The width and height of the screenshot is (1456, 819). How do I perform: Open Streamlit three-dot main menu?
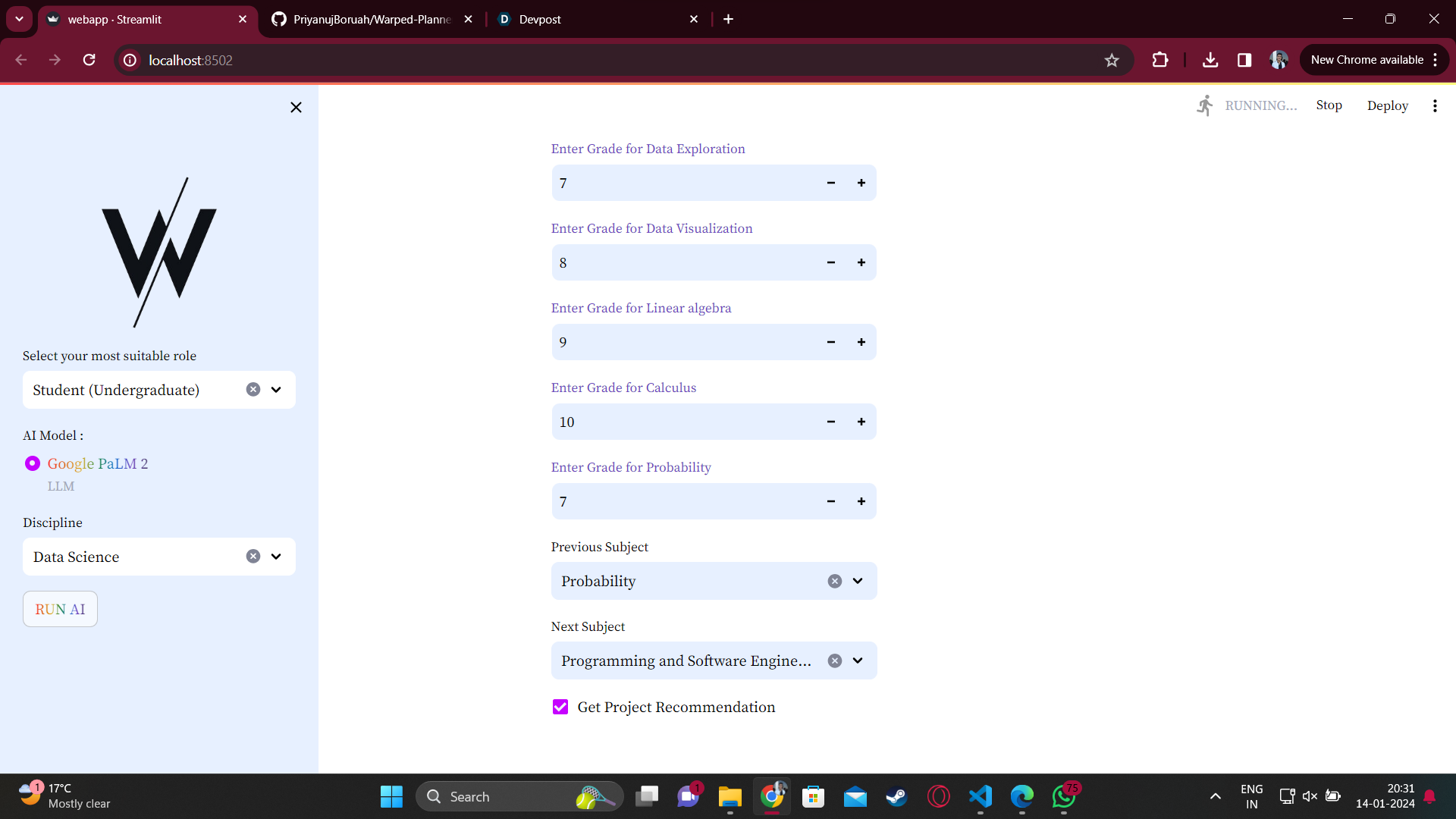(1434, 106)
